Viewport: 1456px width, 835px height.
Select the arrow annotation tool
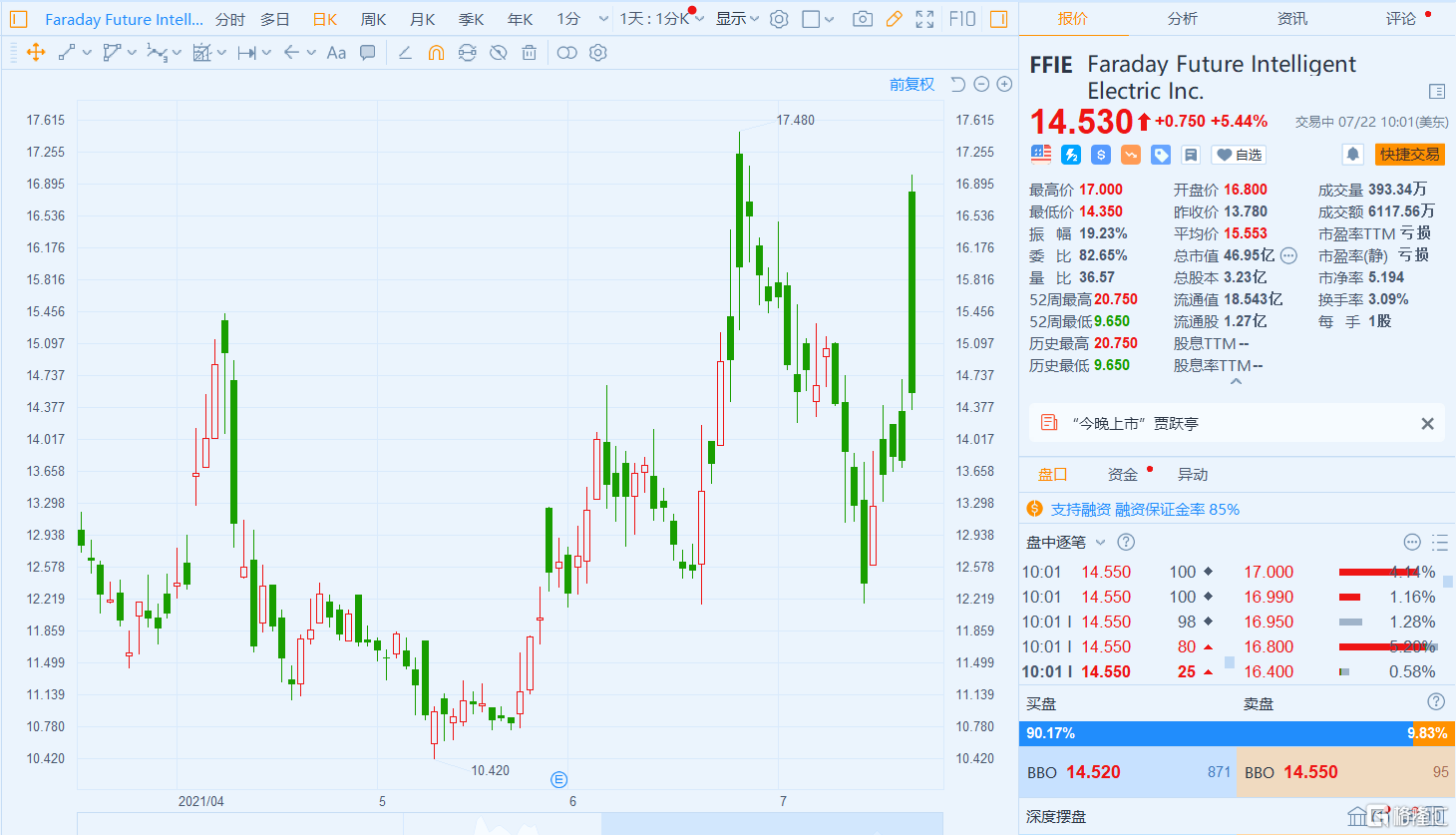point(291,53)
